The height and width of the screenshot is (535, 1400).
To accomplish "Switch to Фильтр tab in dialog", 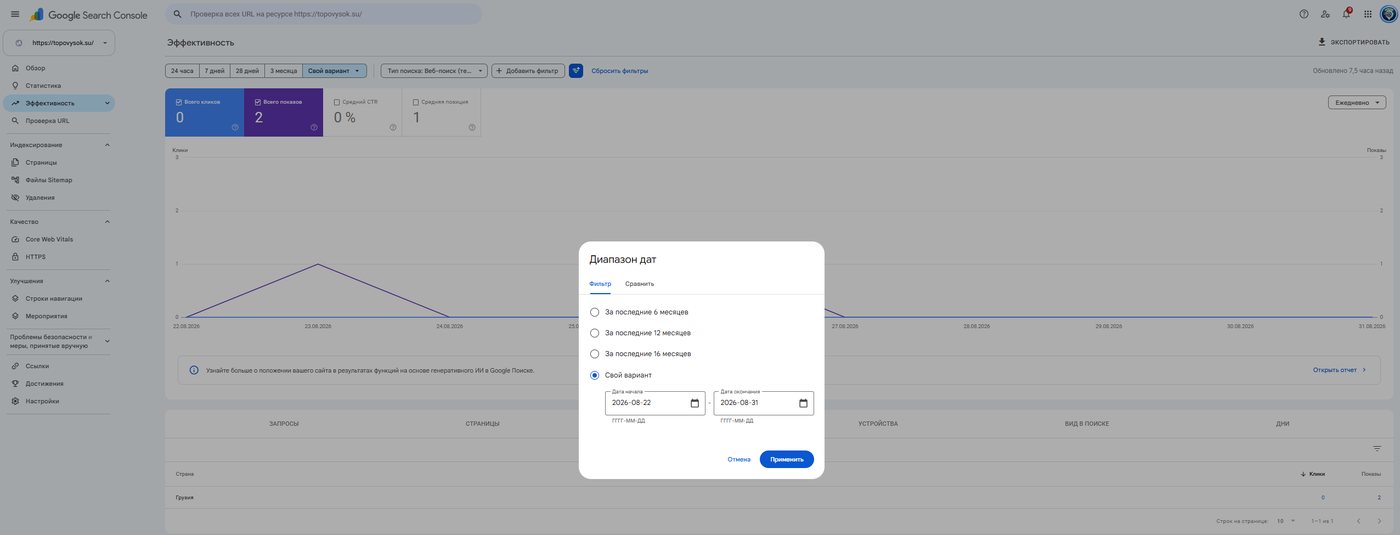I will (x=600, y=284).
